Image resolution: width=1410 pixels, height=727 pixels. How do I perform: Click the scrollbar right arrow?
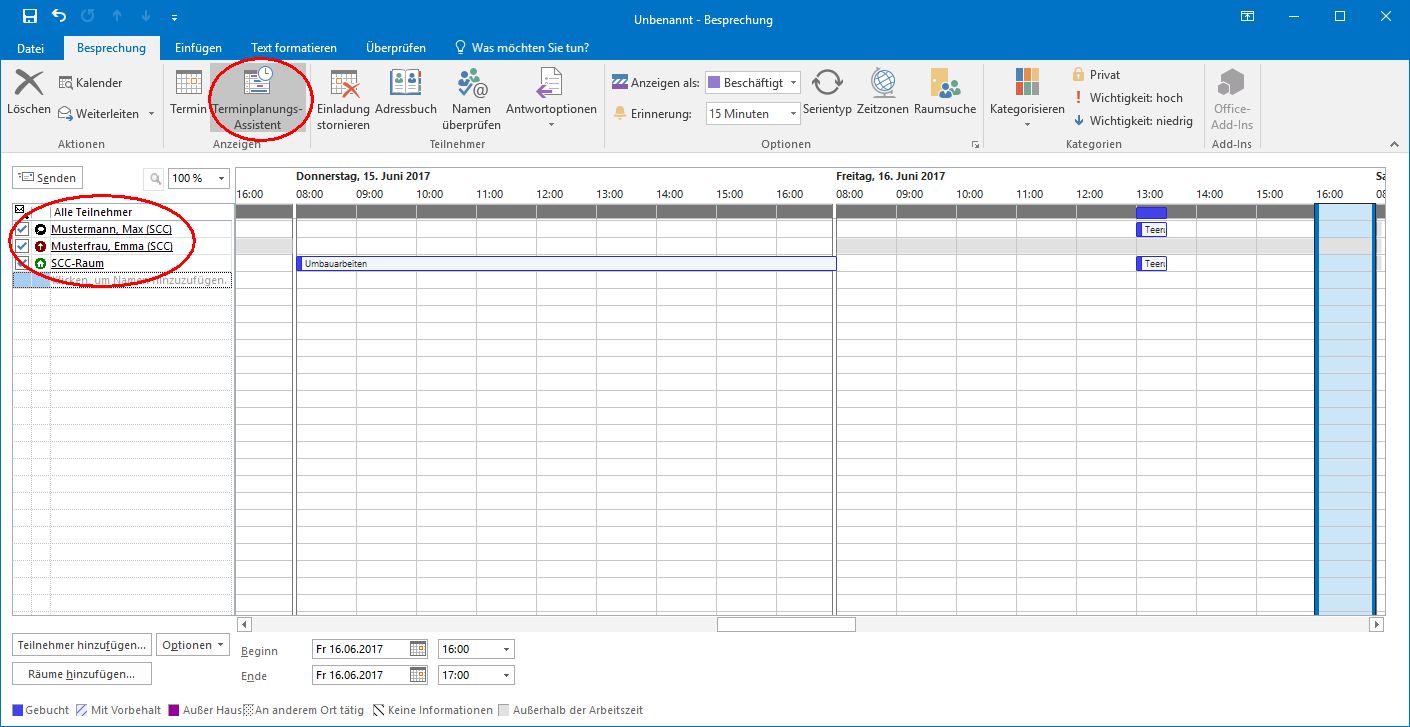click(1377, 624)
